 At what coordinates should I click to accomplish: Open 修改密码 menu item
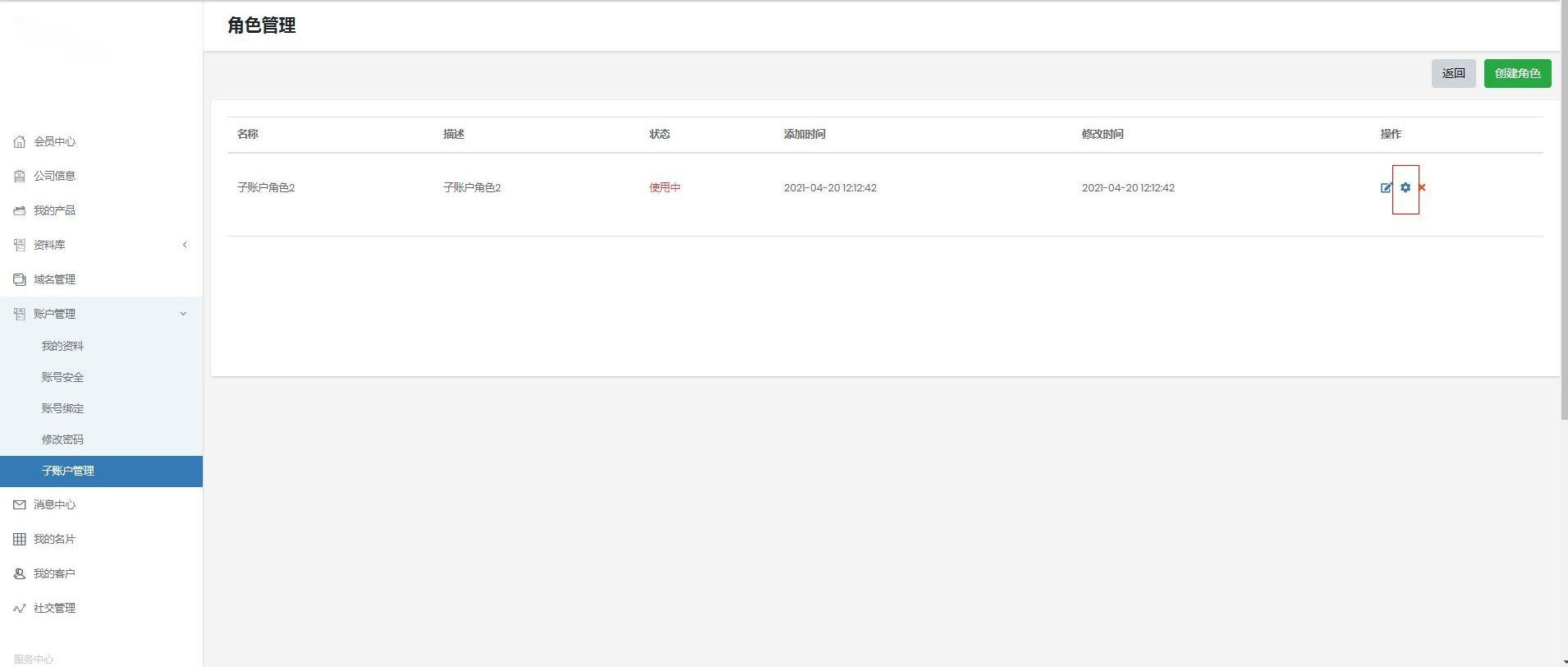62,439
